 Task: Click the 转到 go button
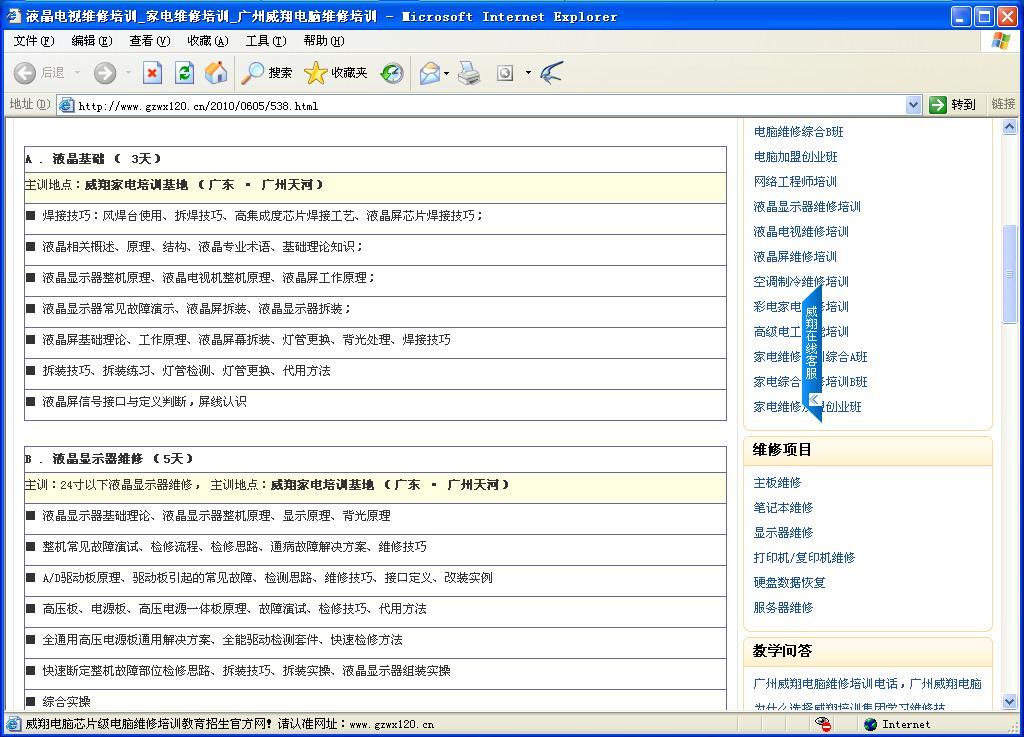[x=952, y=105]
